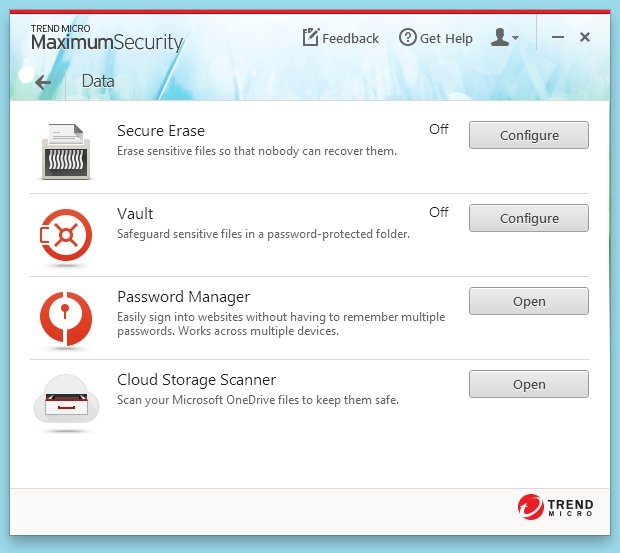Click the Feedback pencil icon
Viewport: 620px width, 553px height.
pos(310,37)
